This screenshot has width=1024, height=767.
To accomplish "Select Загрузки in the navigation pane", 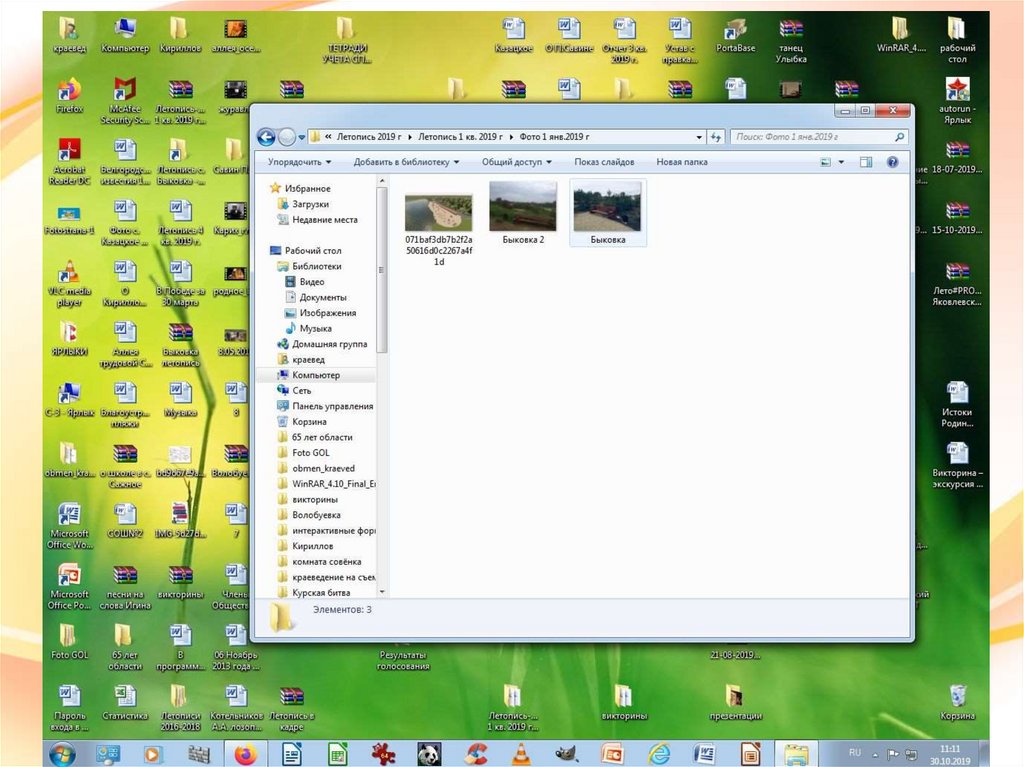I will tap(310, 204).
